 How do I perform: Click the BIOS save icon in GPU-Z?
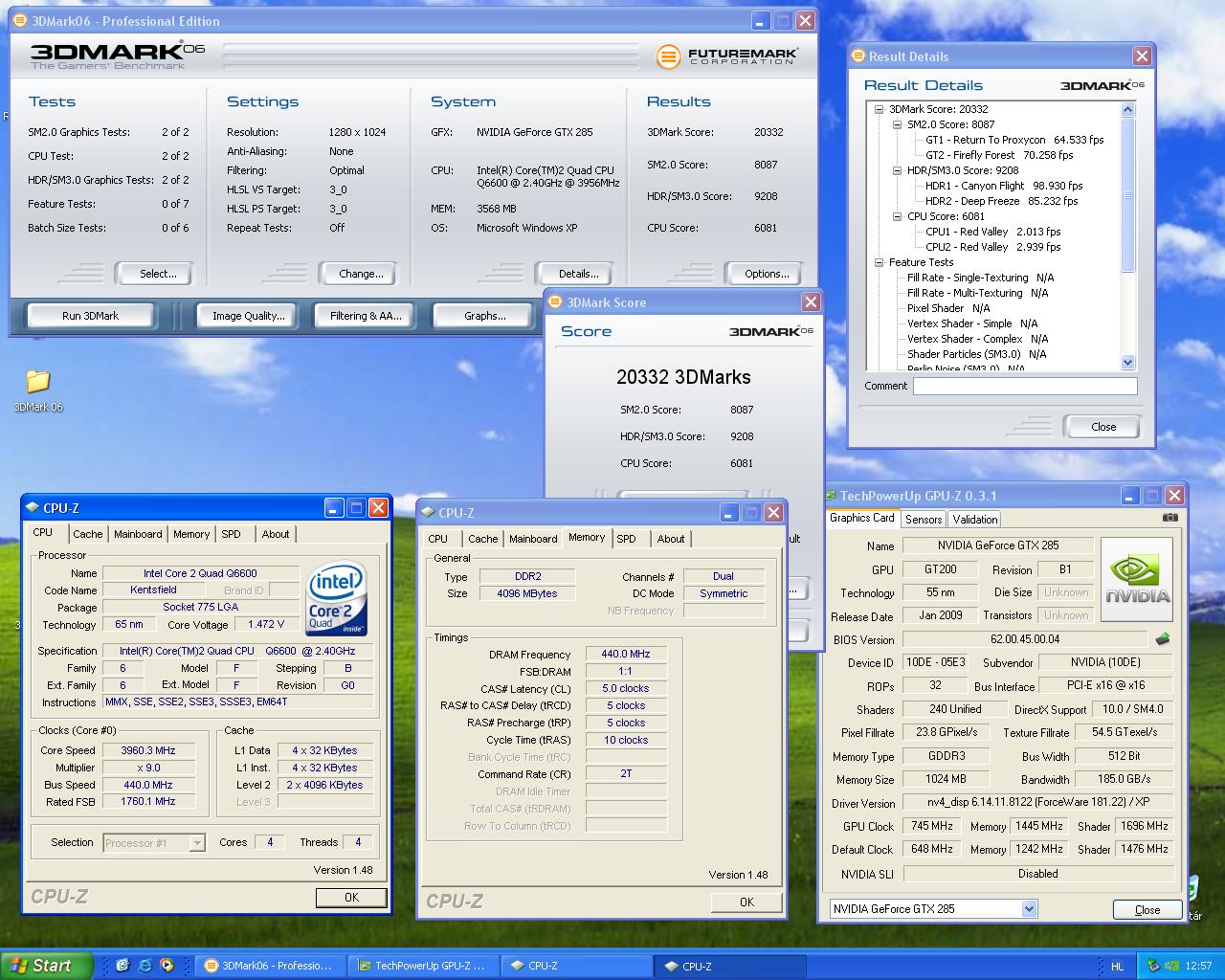[x=1162, y=639]
